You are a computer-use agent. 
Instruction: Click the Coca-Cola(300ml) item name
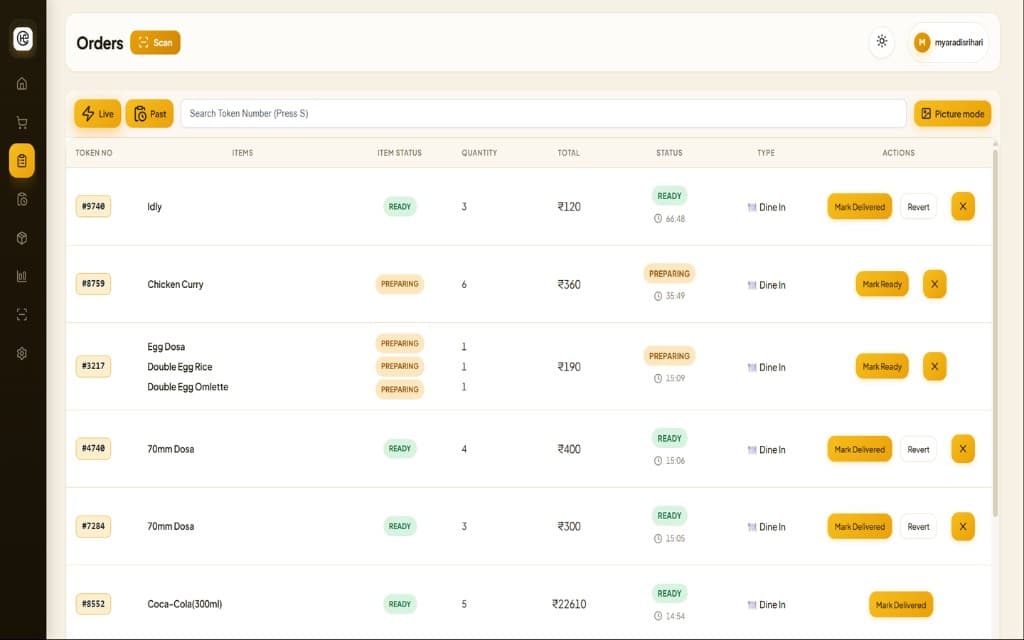(x=185, y=604)
